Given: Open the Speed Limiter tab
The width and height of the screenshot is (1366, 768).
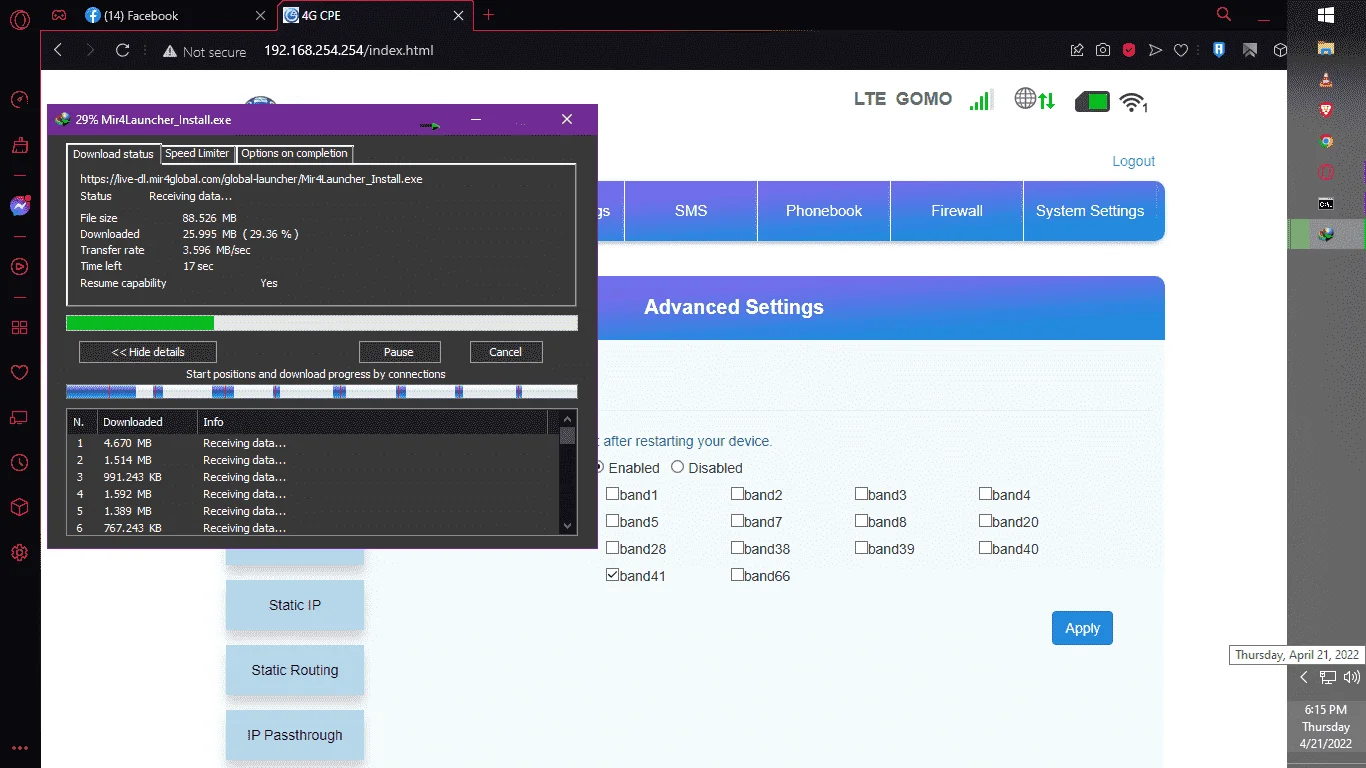Looking at the screenshot, I should 197,153.
